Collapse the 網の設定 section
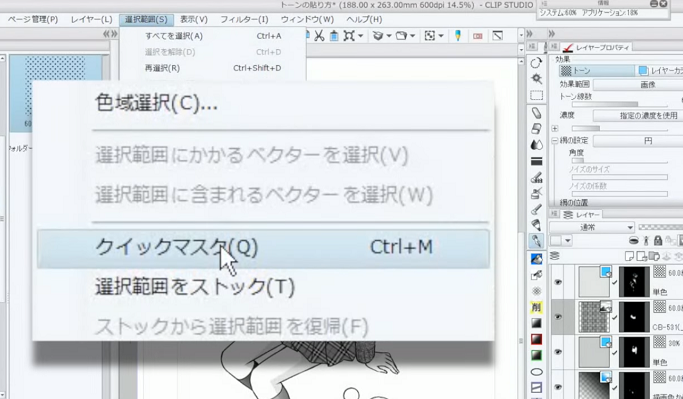The height and width of the screenshot is (399, 683). pyautogui.click(x=555, y=141)
